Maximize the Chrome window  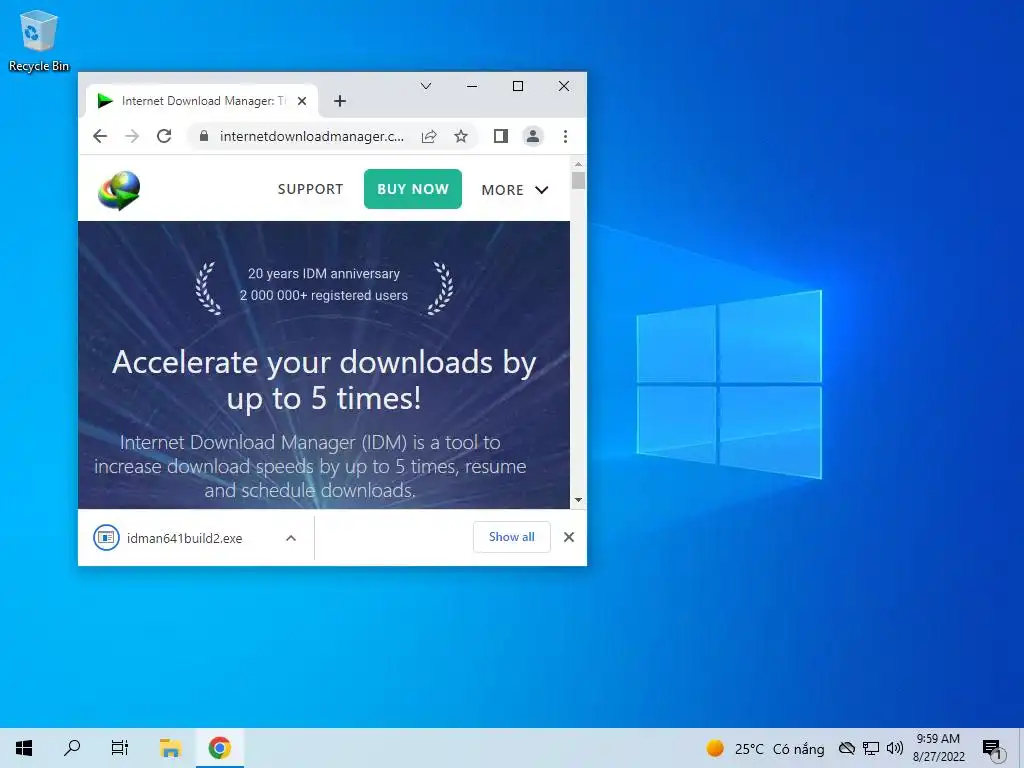point(518,86)
